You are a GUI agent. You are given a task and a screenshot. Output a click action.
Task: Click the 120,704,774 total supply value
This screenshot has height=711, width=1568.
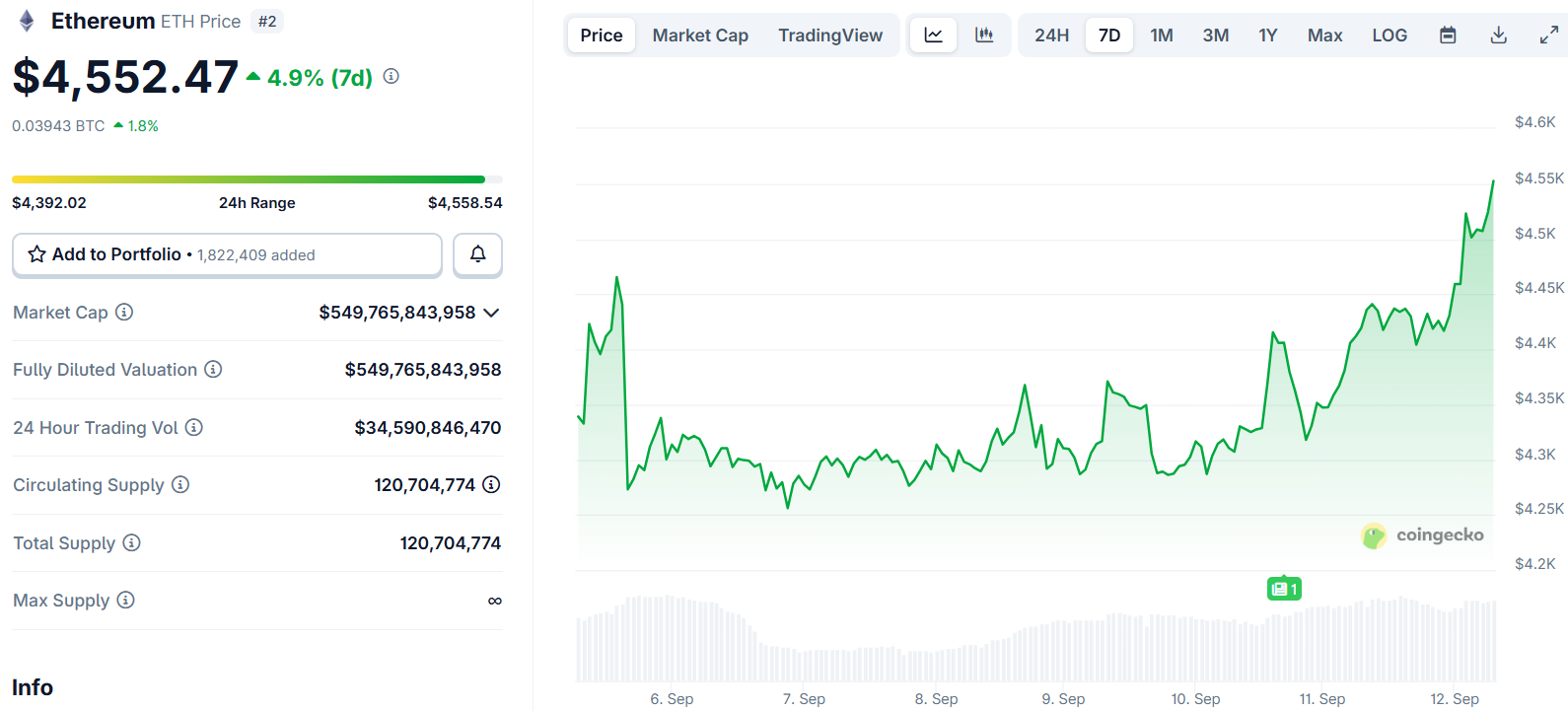coord(451,542)
